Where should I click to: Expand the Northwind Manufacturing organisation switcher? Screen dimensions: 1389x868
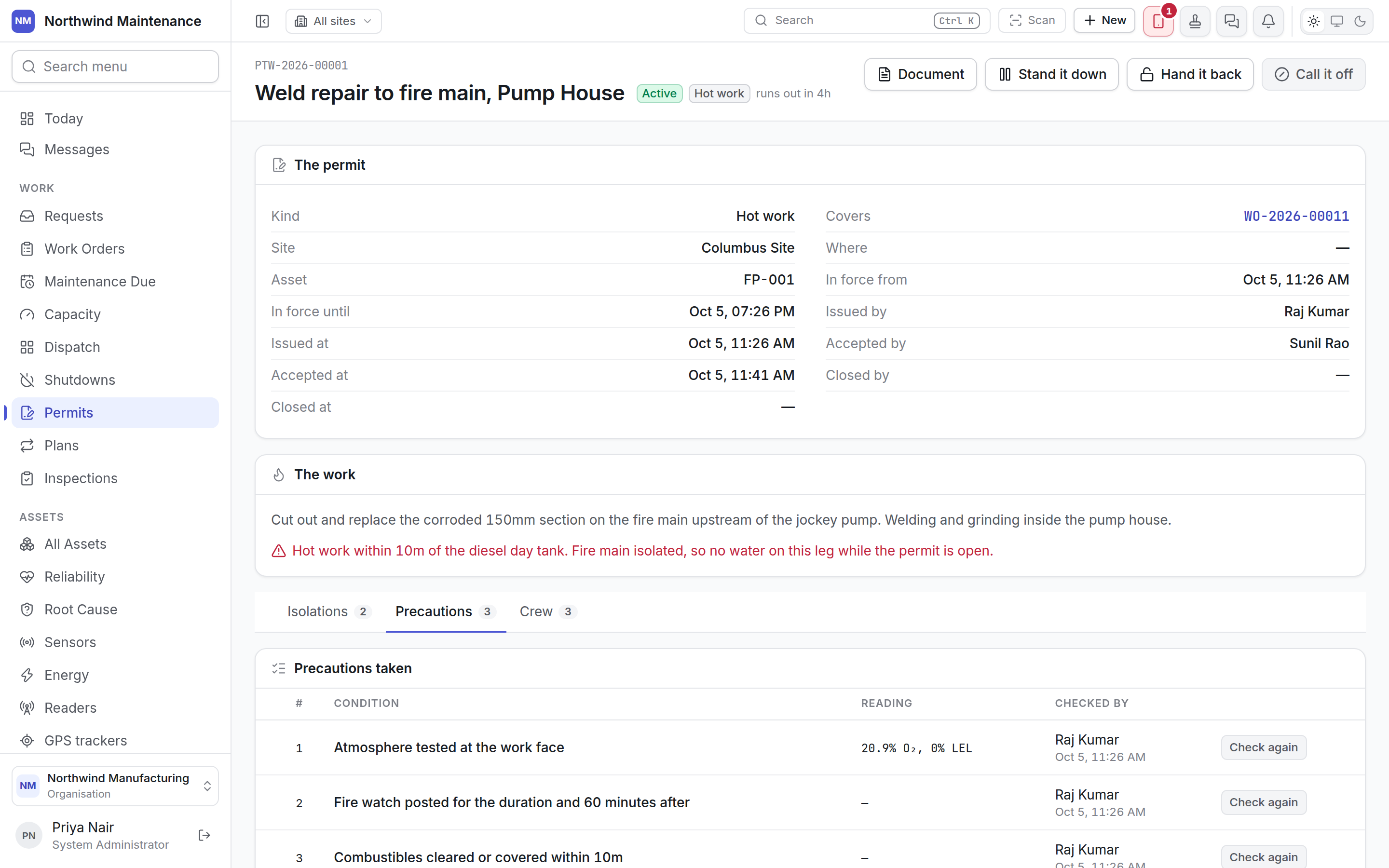coord(115,786)
